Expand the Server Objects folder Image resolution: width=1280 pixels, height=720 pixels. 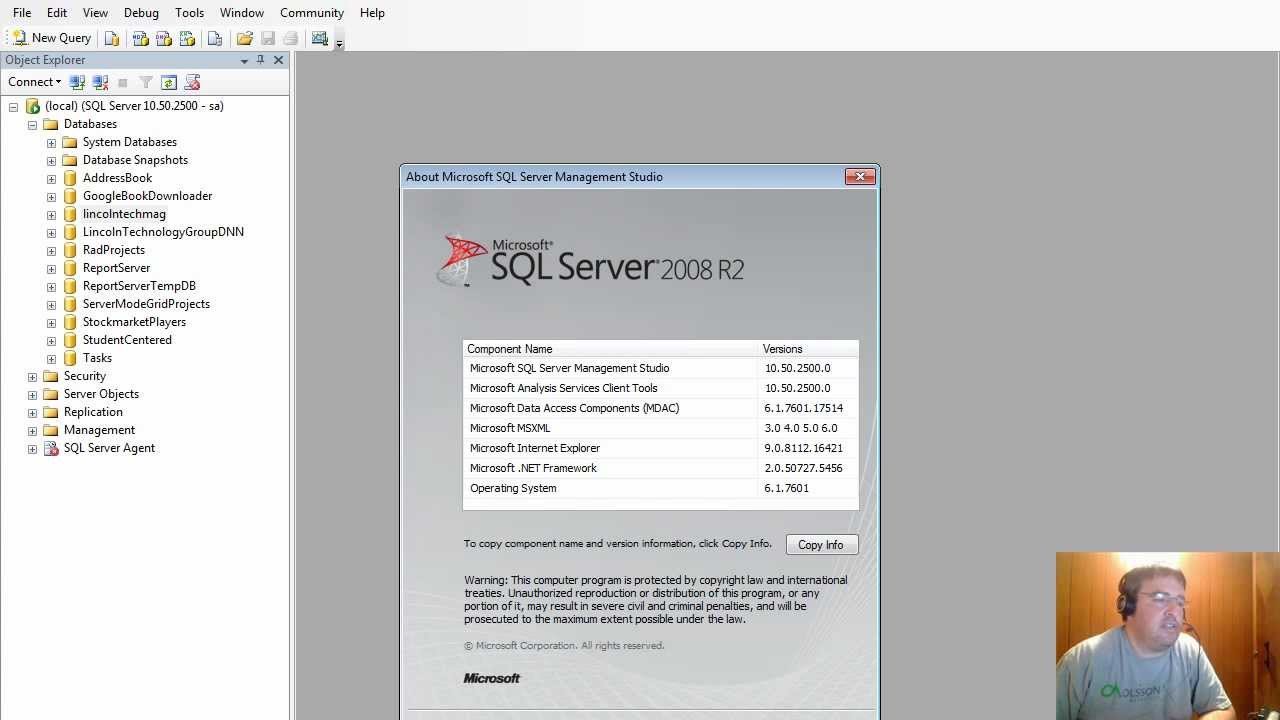[x=33, y=395]
